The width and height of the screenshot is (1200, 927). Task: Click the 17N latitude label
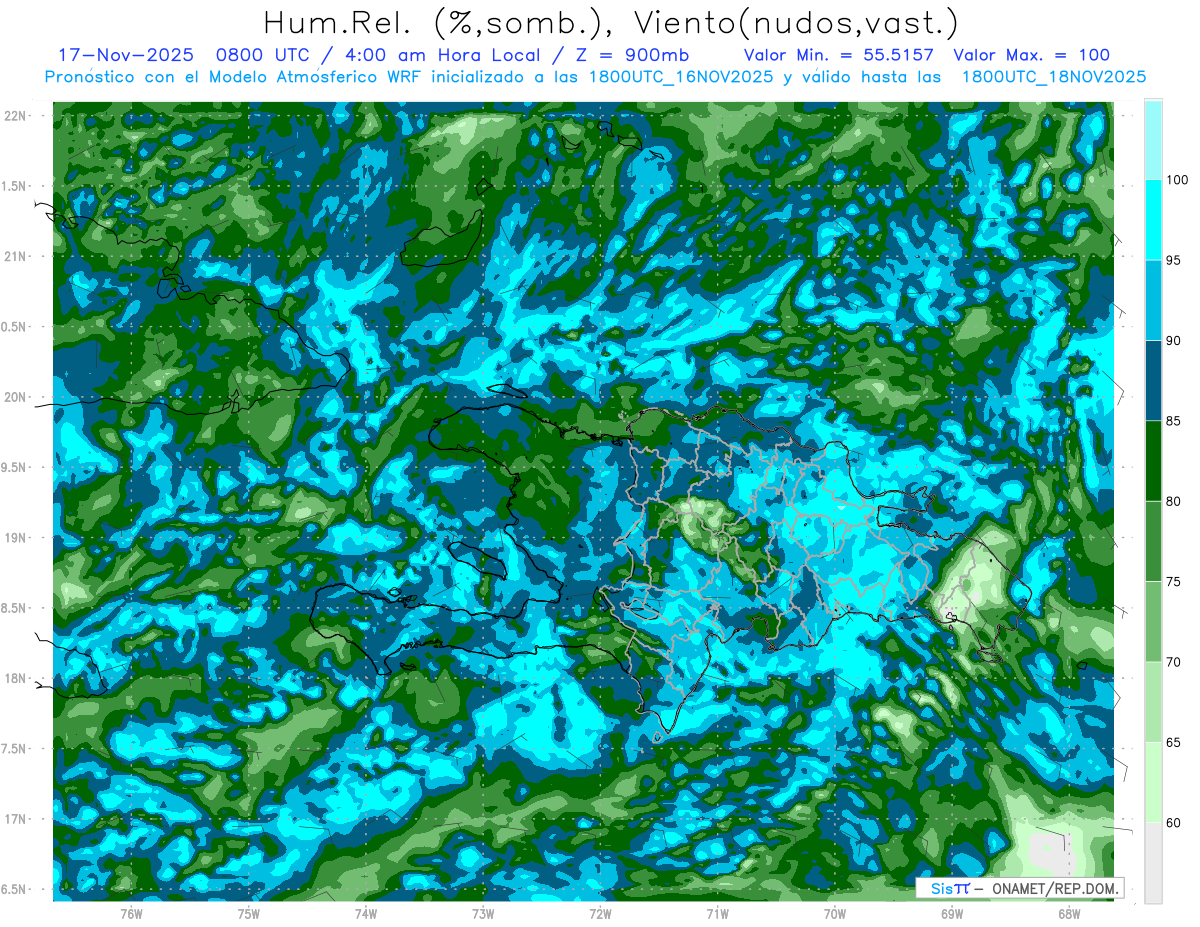(x=15, y=819)
